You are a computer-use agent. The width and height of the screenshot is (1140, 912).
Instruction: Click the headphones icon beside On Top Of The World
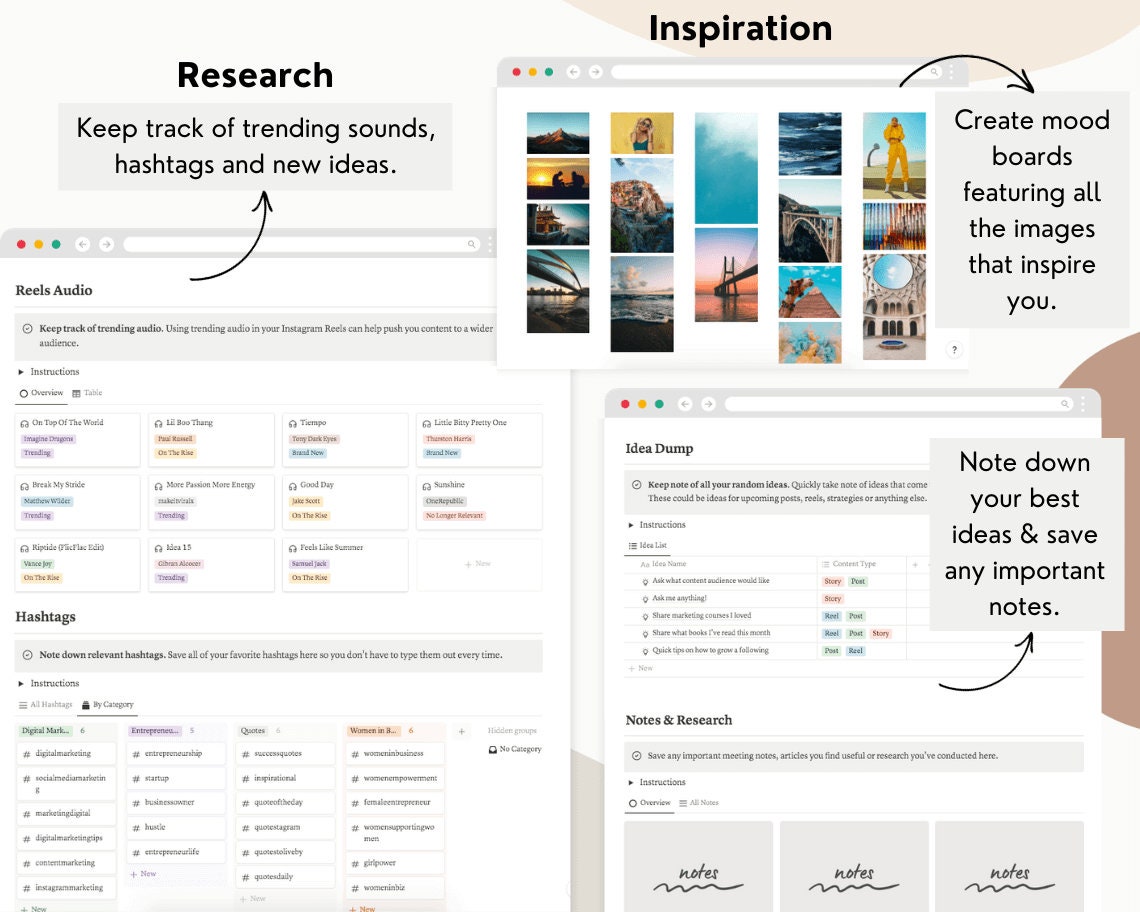tap(23, 423)
